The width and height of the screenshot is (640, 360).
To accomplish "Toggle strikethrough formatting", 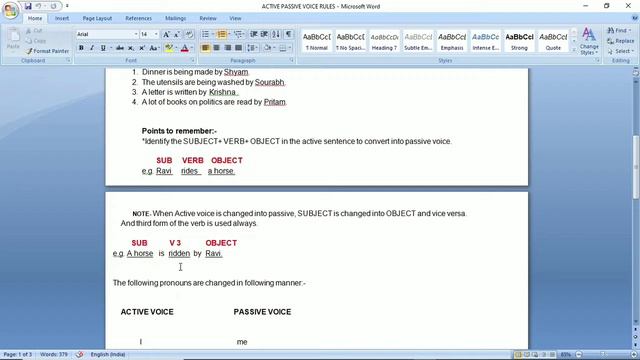I will [x=120, y=48].
